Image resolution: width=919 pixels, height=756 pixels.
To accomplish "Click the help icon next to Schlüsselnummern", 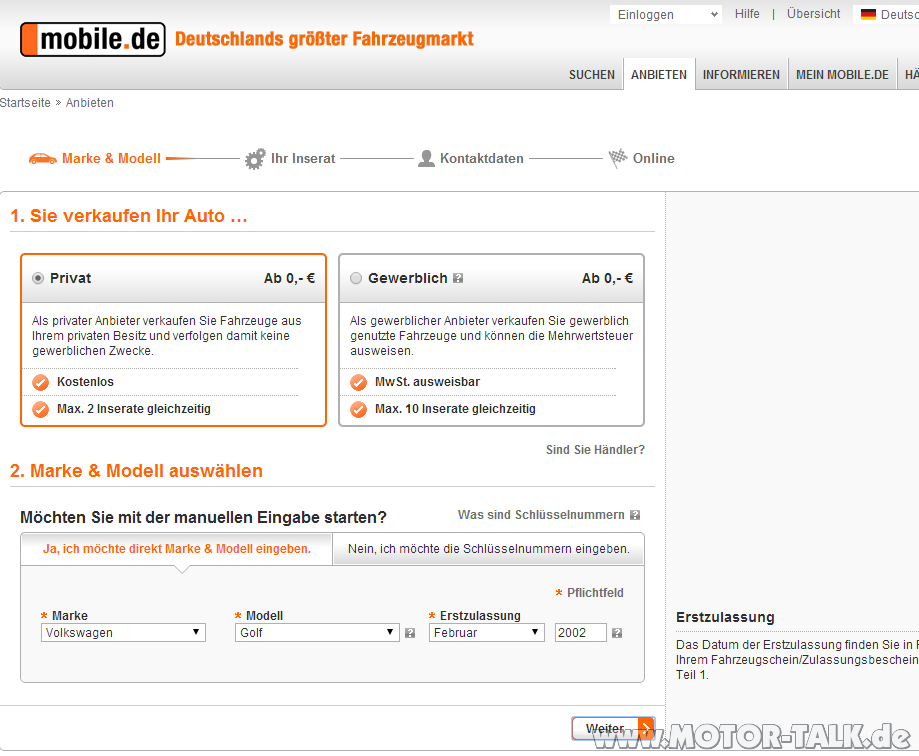I will point(635,515).
